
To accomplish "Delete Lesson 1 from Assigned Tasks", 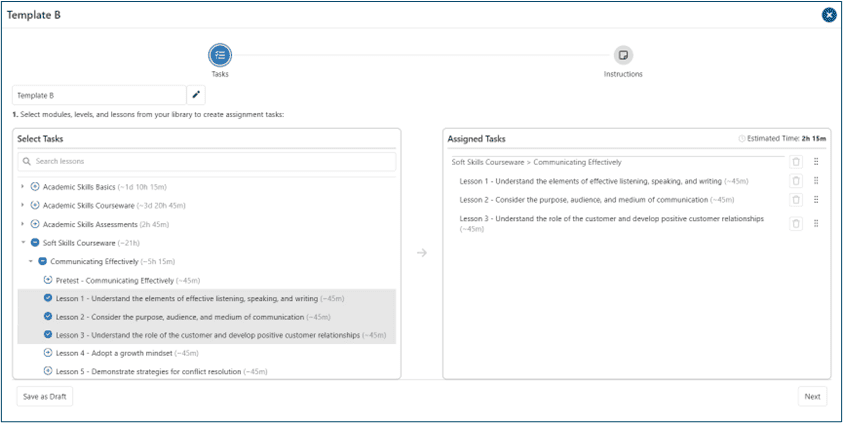I will pyautogui.click(x=796, y=181).
